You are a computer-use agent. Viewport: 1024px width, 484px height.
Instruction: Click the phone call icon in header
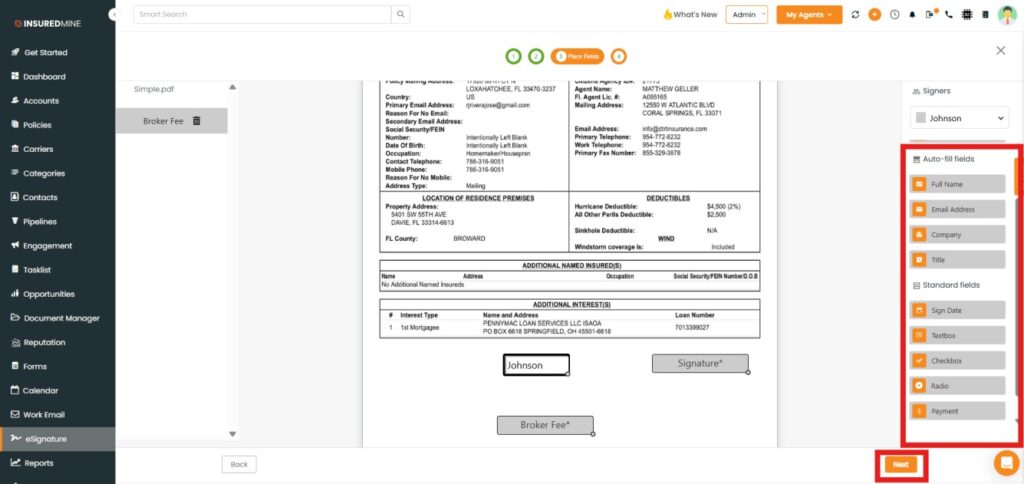(x=948, y=15)
